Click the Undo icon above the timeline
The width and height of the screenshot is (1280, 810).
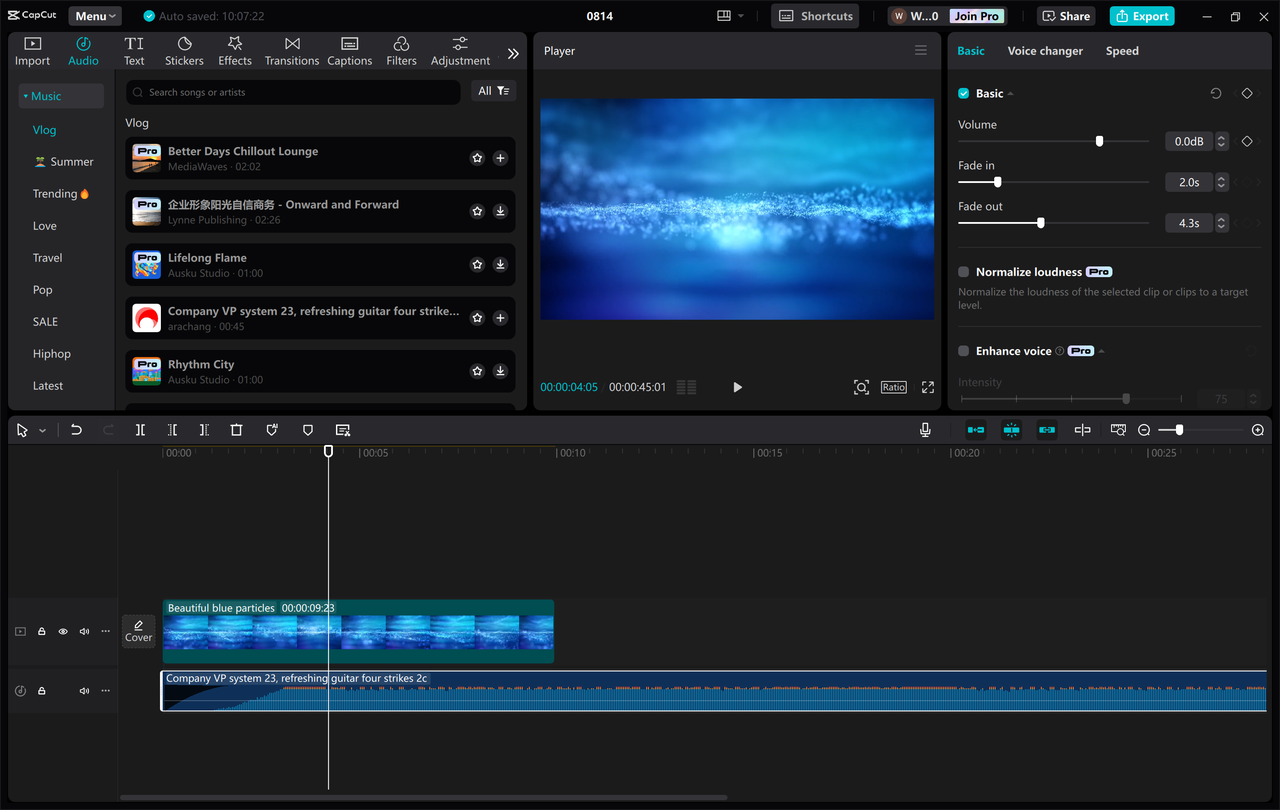click(76, 430)
